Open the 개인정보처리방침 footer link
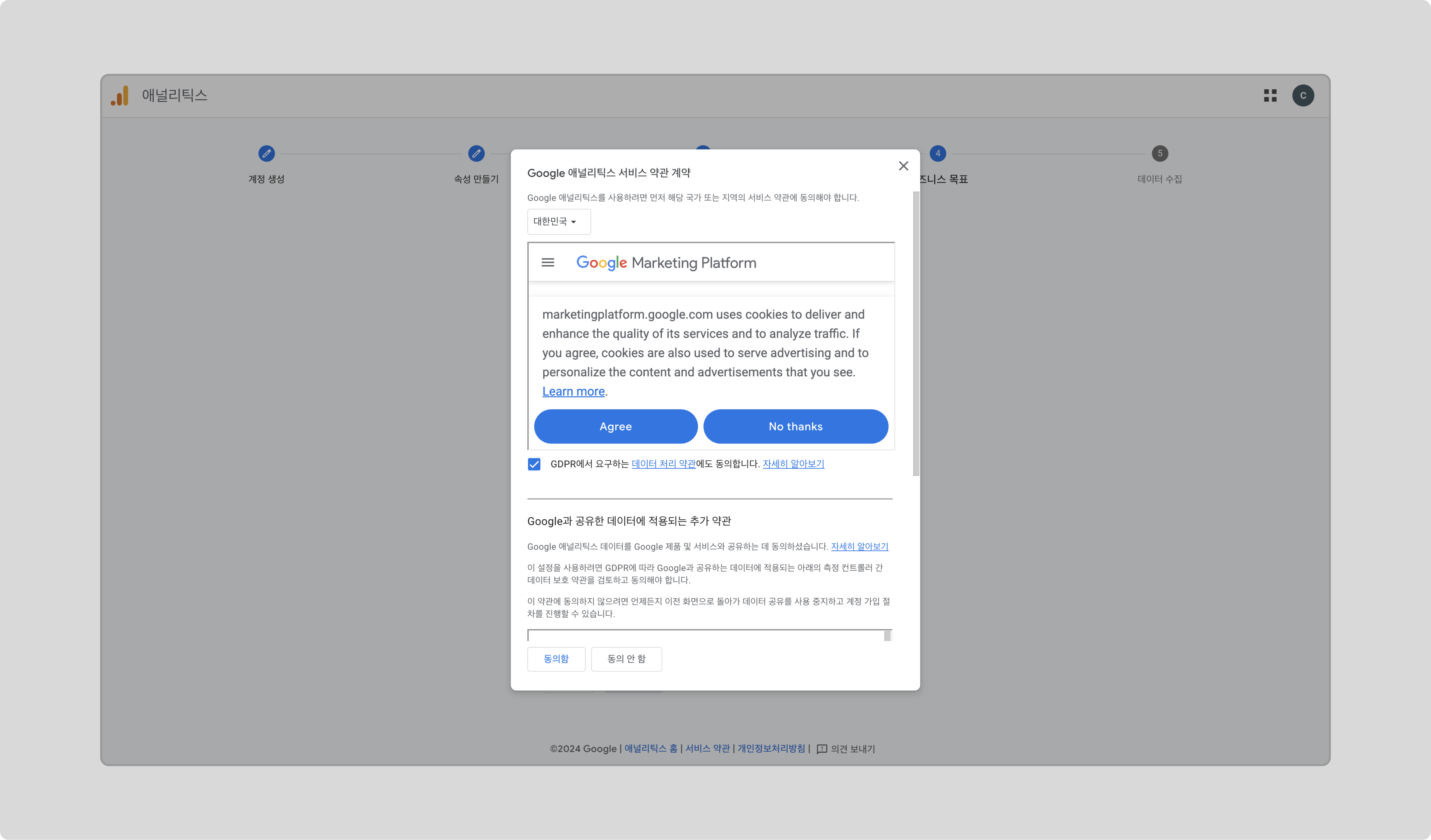Screen dimensions: 1431x840 coord(770,749)
